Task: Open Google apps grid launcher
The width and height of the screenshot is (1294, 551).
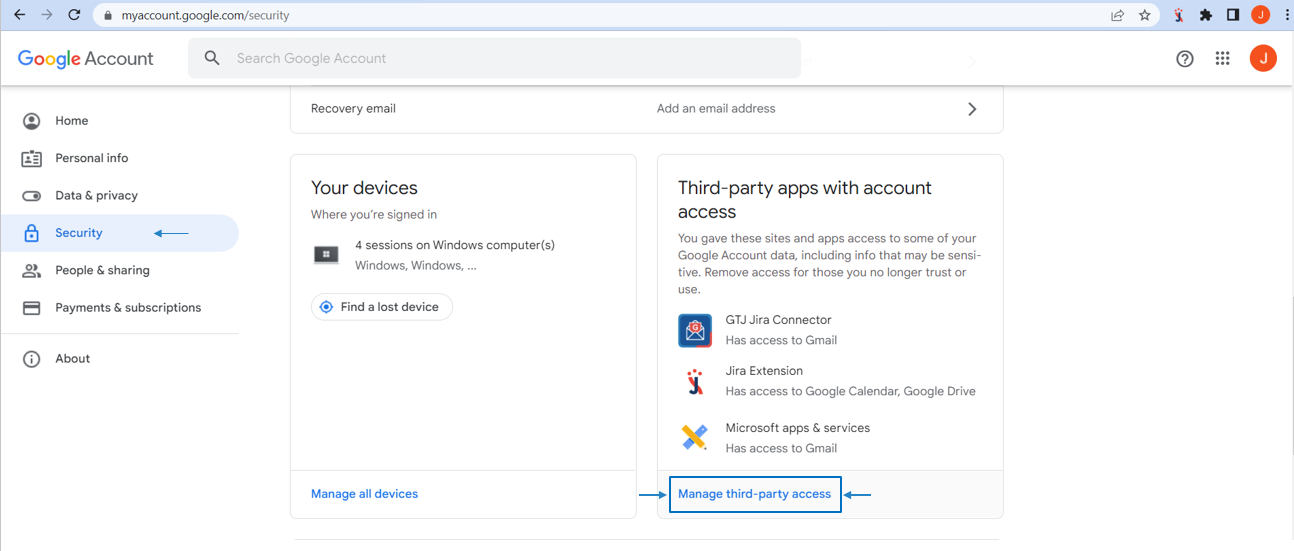Action: coord(1222,59)
